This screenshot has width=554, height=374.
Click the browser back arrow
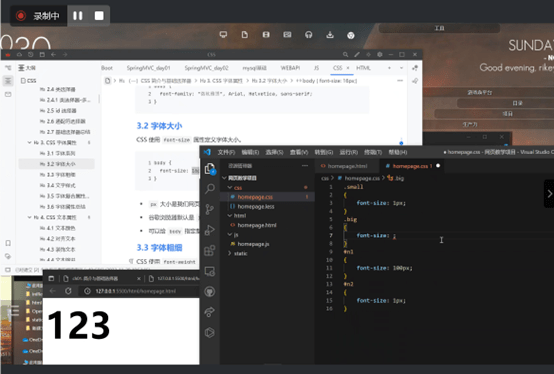pyautogui.click(x=53, y=291)
